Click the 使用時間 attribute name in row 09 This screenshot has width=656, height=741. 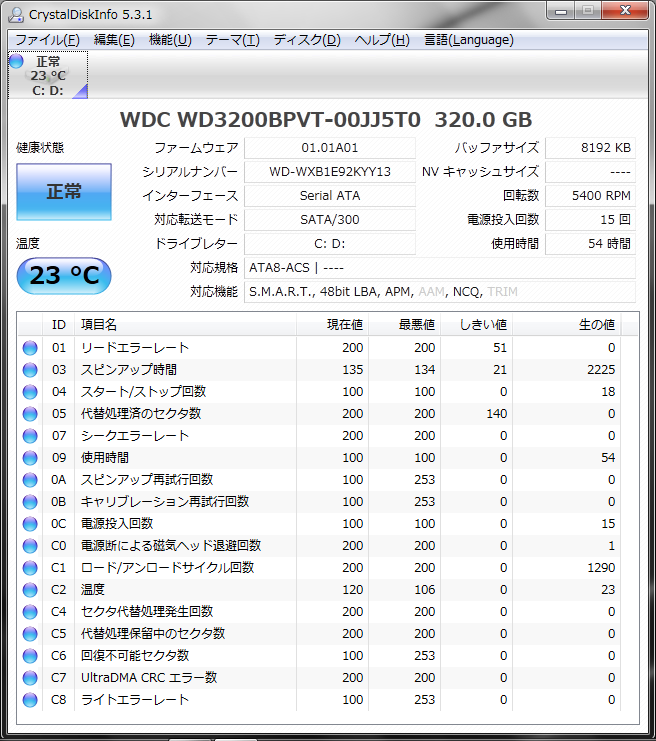tap(104, 458)
